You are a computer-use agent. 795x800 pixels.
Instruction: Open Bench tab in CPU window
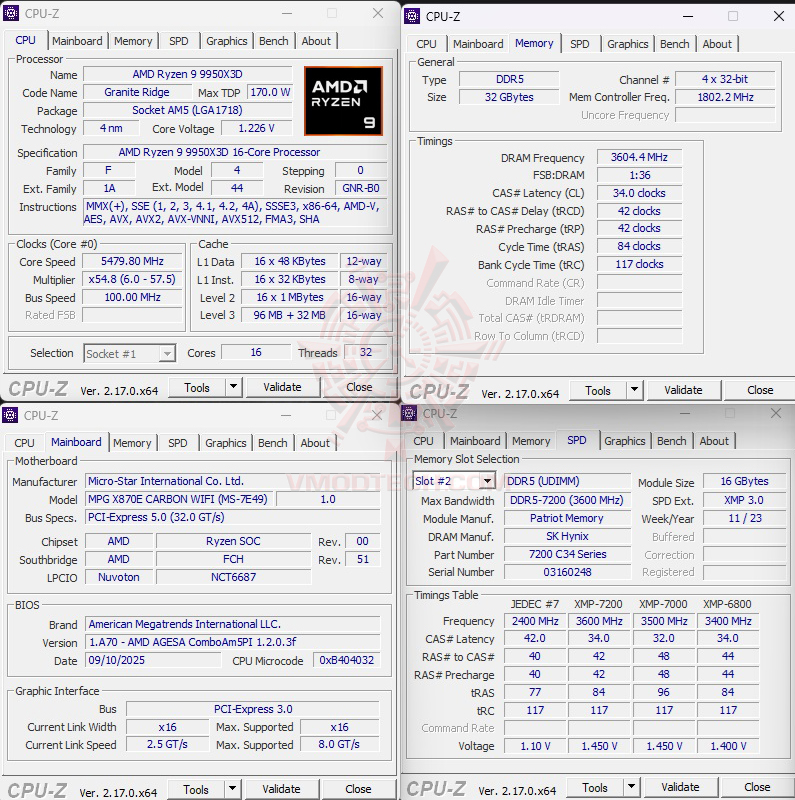pos(274,41)
